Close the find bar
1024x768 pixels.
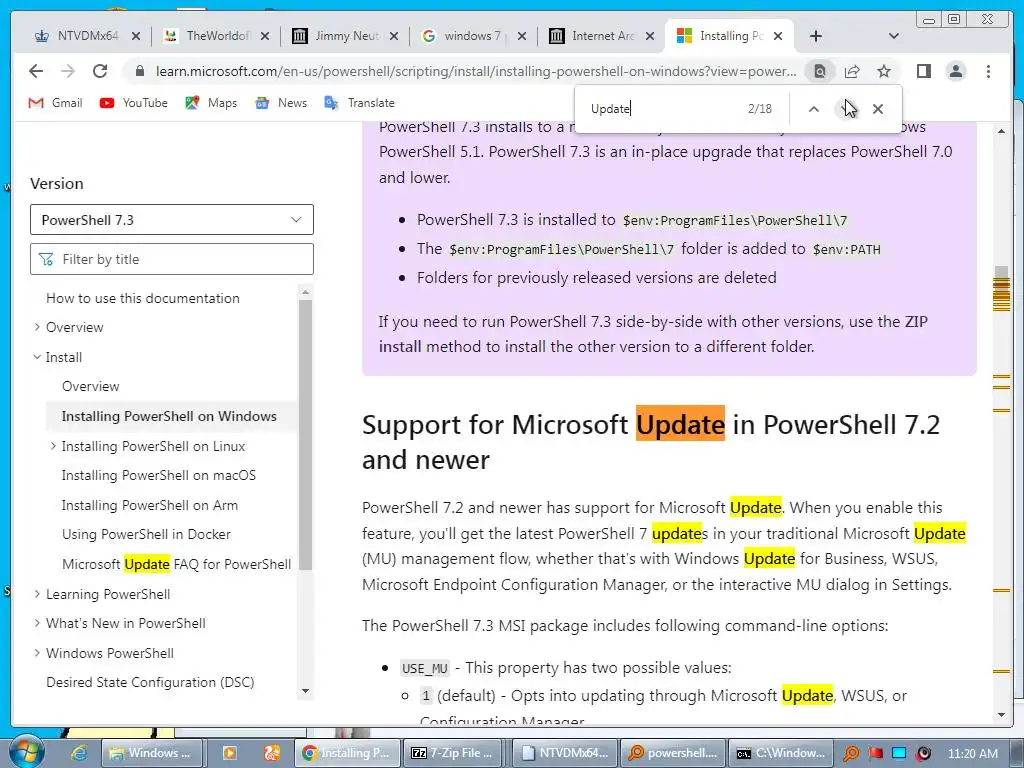pos(878,109)
